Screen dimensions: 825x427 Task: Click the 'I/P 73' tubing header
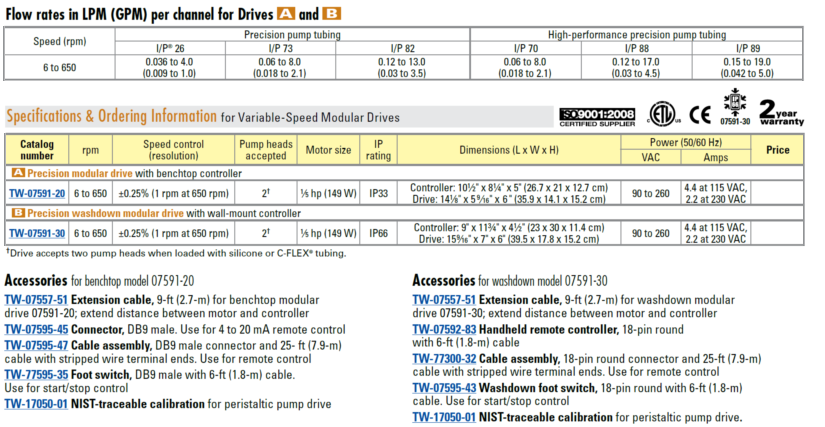tap(280, 48)
